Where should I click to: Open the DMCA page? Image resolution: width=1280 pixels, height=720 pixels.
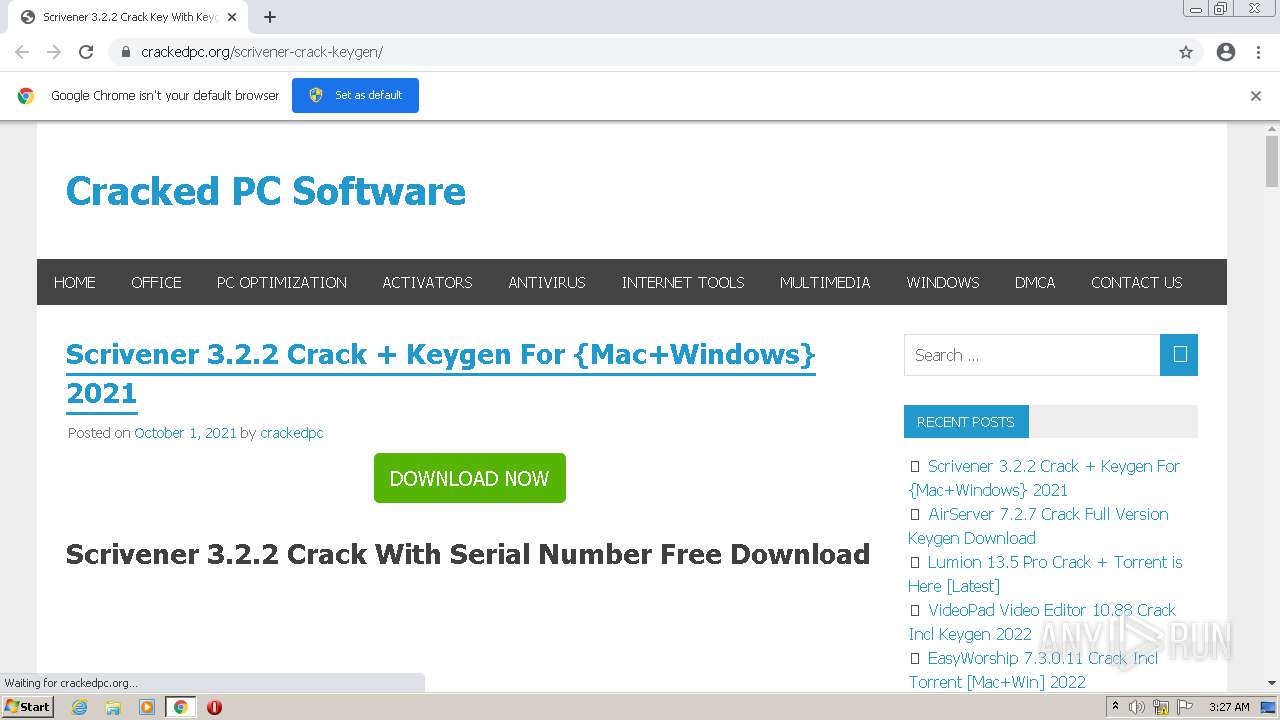[1035, 282]
